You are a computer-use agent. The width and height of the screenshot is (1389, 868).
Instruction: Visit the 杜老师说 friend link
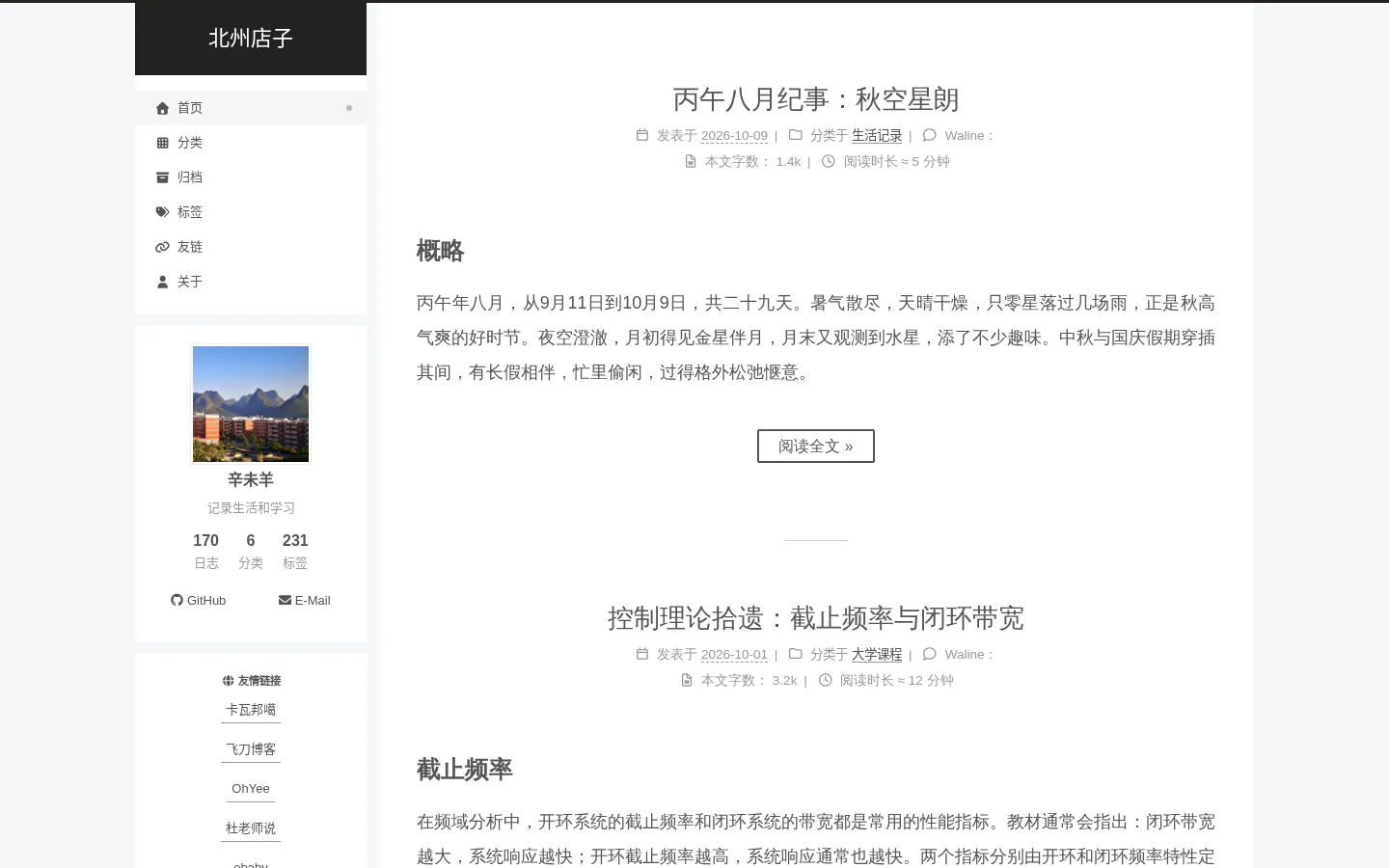251,828
